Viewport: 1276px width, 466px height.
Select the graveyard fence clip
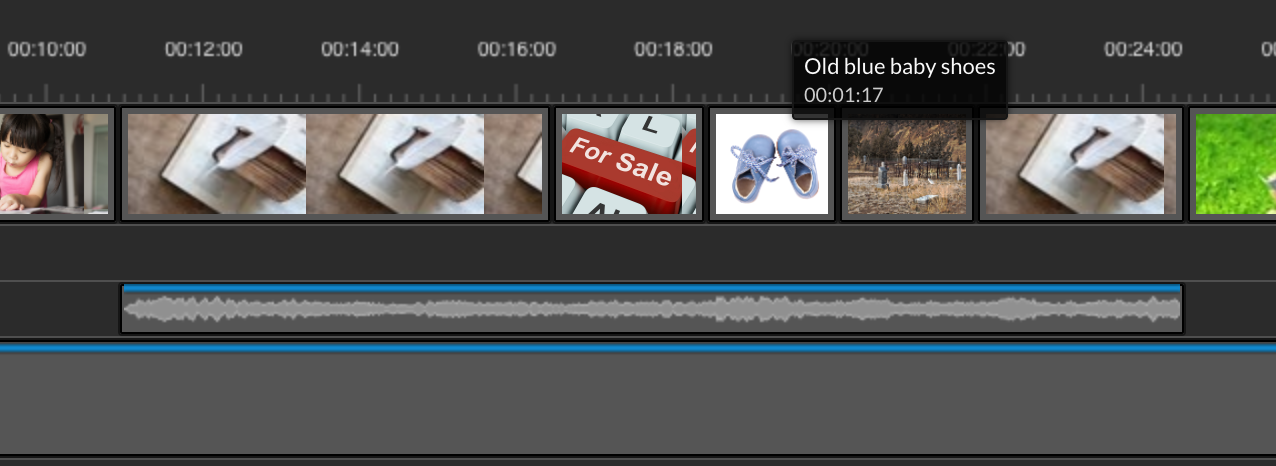tap(908, 164)
